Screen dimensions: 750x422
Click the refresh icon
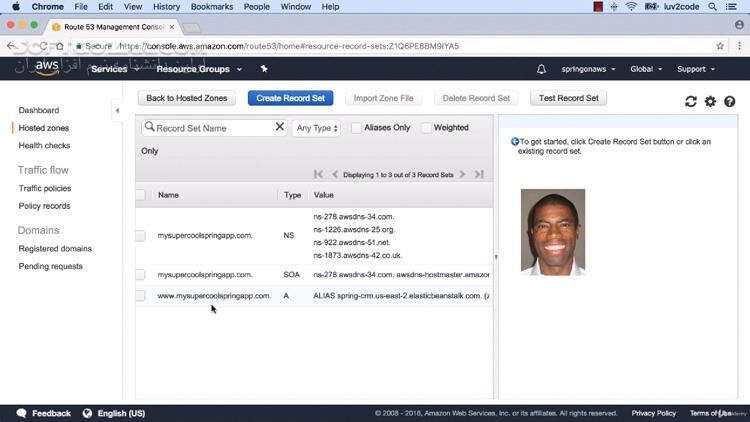pos(690,101)
